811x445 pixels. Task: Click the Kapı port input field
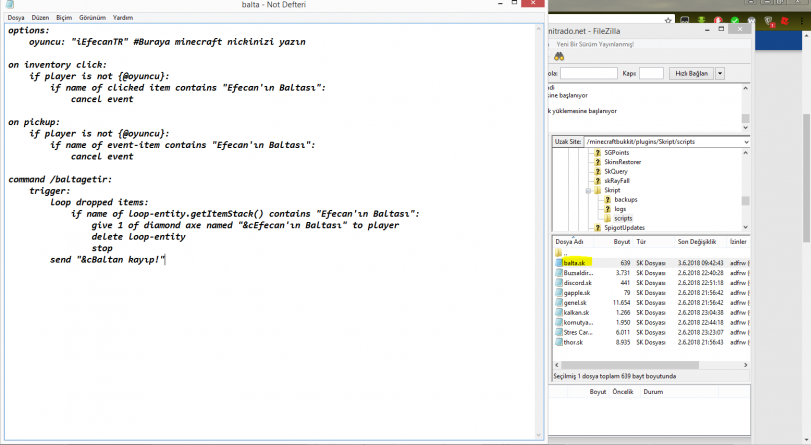(x=651, y=73)
